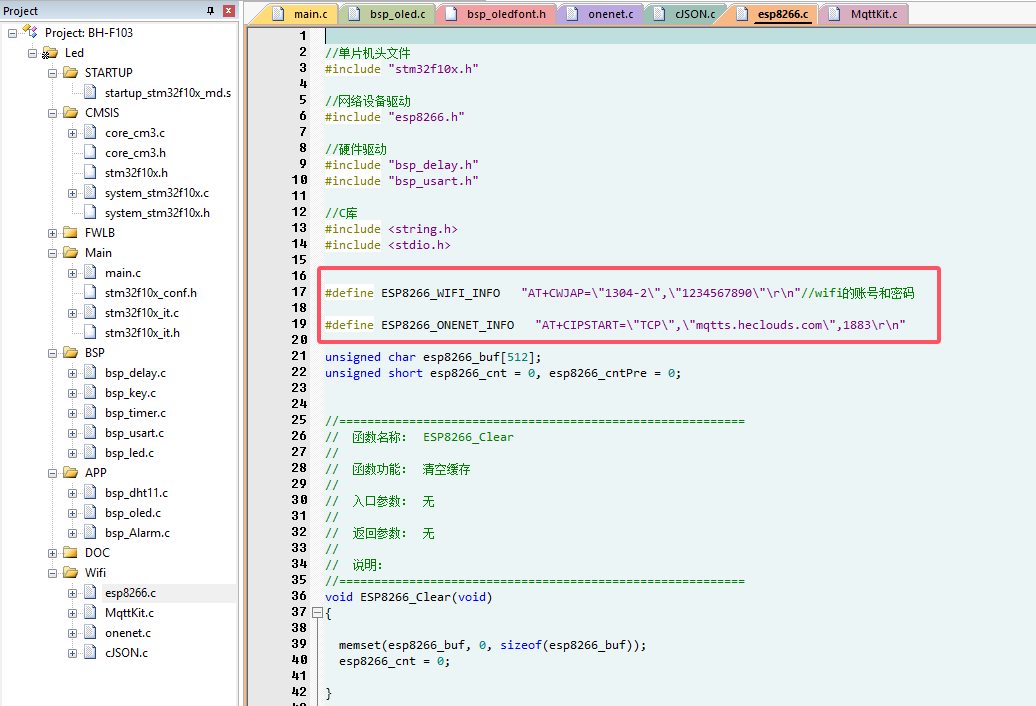Screen dimensions: 1036x706
Task: Click the Led target icon in tree
Action: pyautogui.click(x=50, y=53)
